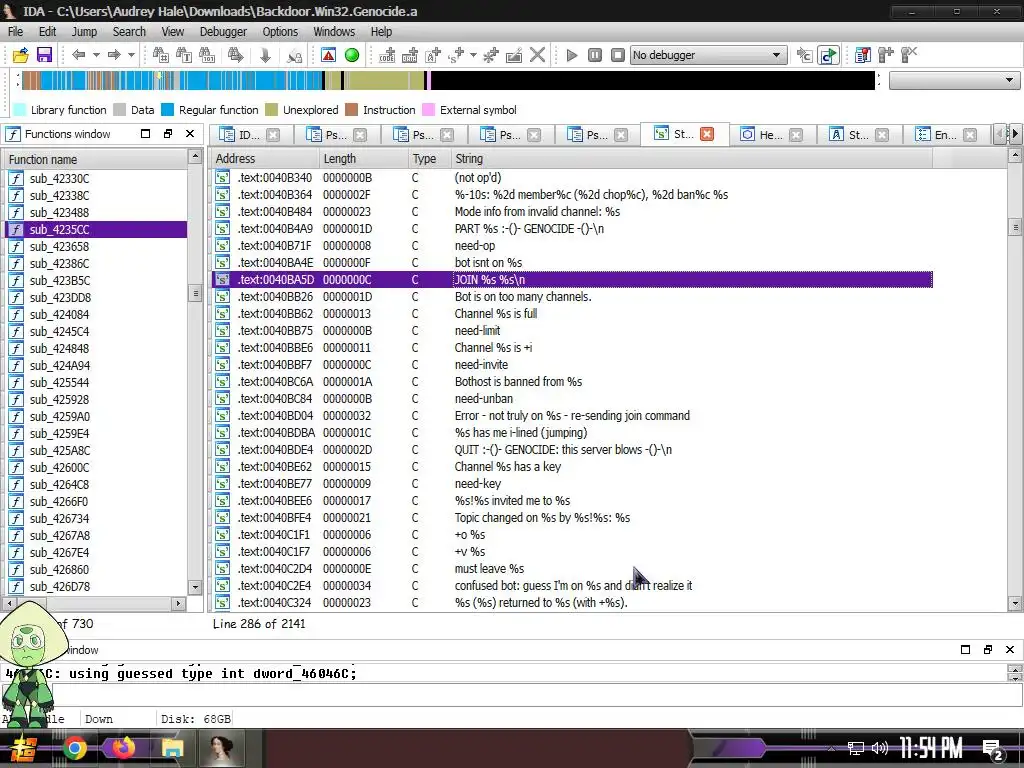Switch to the En... enums tab
1024x768 pixels.
pyautogui.click(x=945, y=135)
